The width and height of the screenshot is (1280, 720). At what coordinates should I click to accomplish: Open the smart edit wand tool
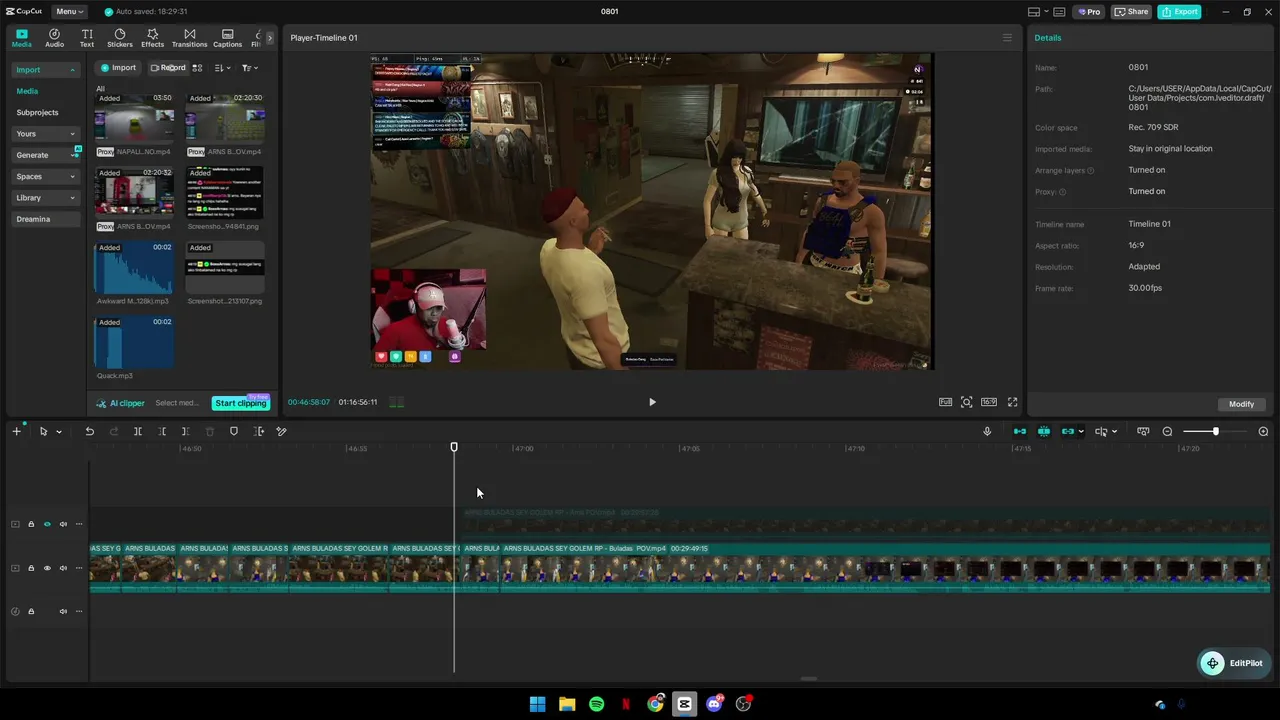click(281, 431)
